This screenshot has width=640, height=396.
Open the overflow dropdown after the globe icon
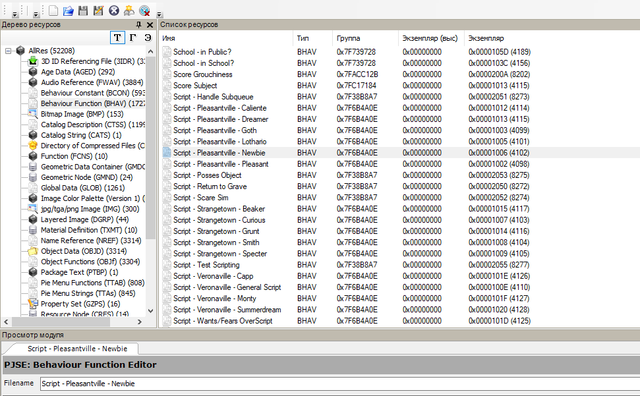pos(159,14)
